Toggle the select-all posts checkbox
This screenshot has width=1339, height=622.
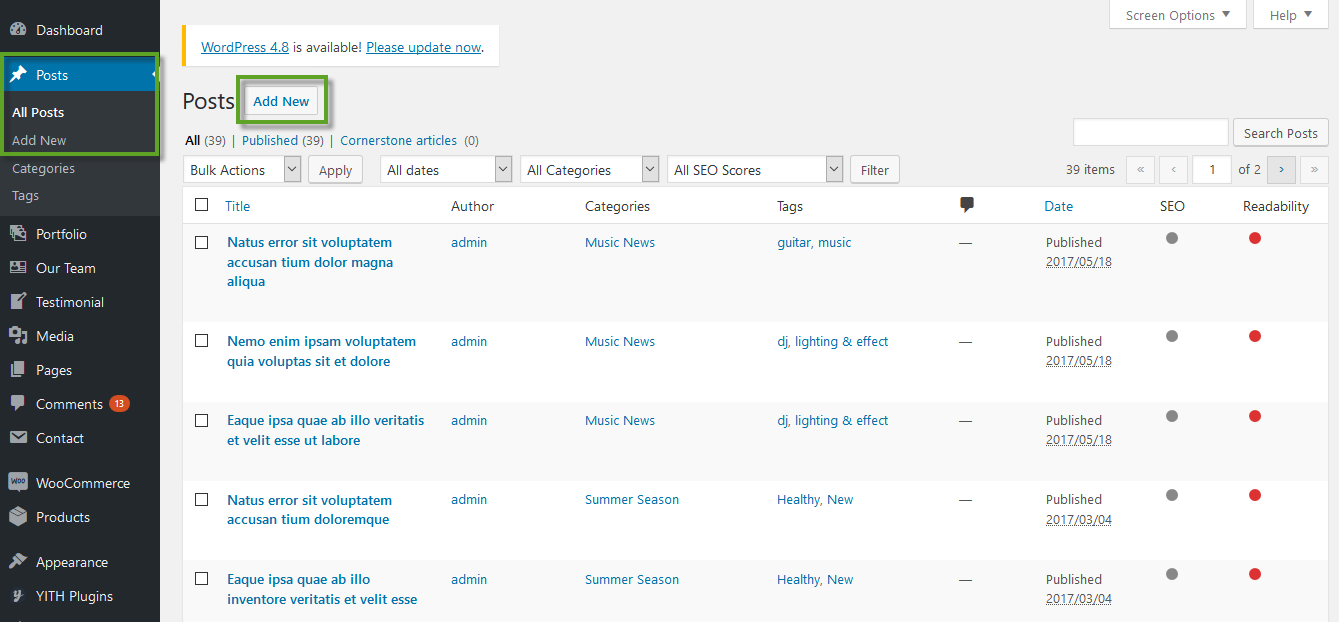(202, 205)
